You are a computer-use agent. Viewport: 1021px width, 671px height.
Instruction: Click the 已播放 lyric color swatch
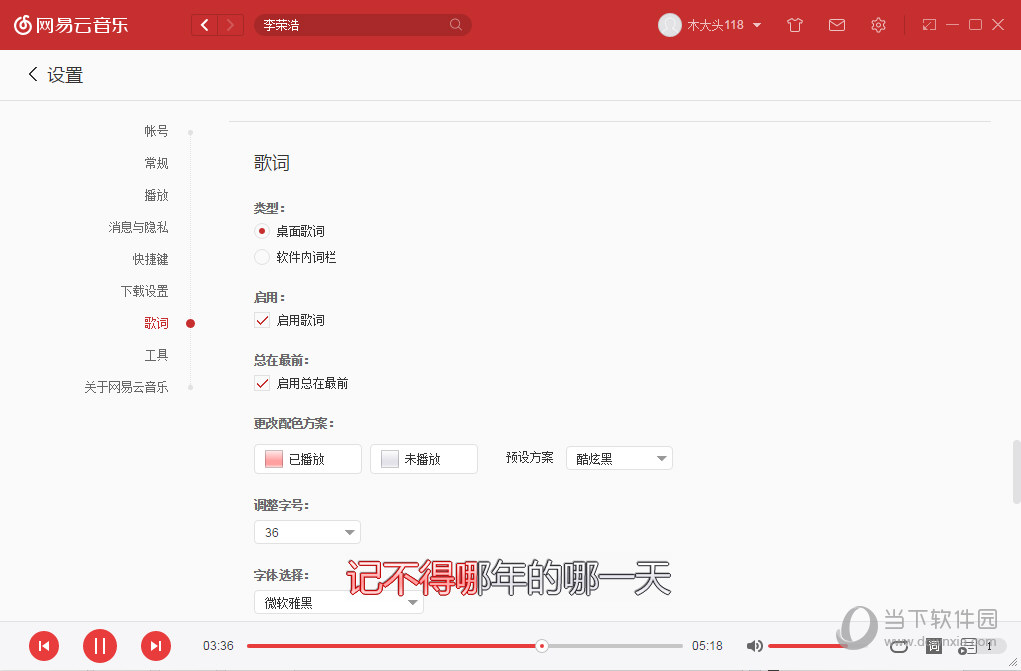[307, 458]
